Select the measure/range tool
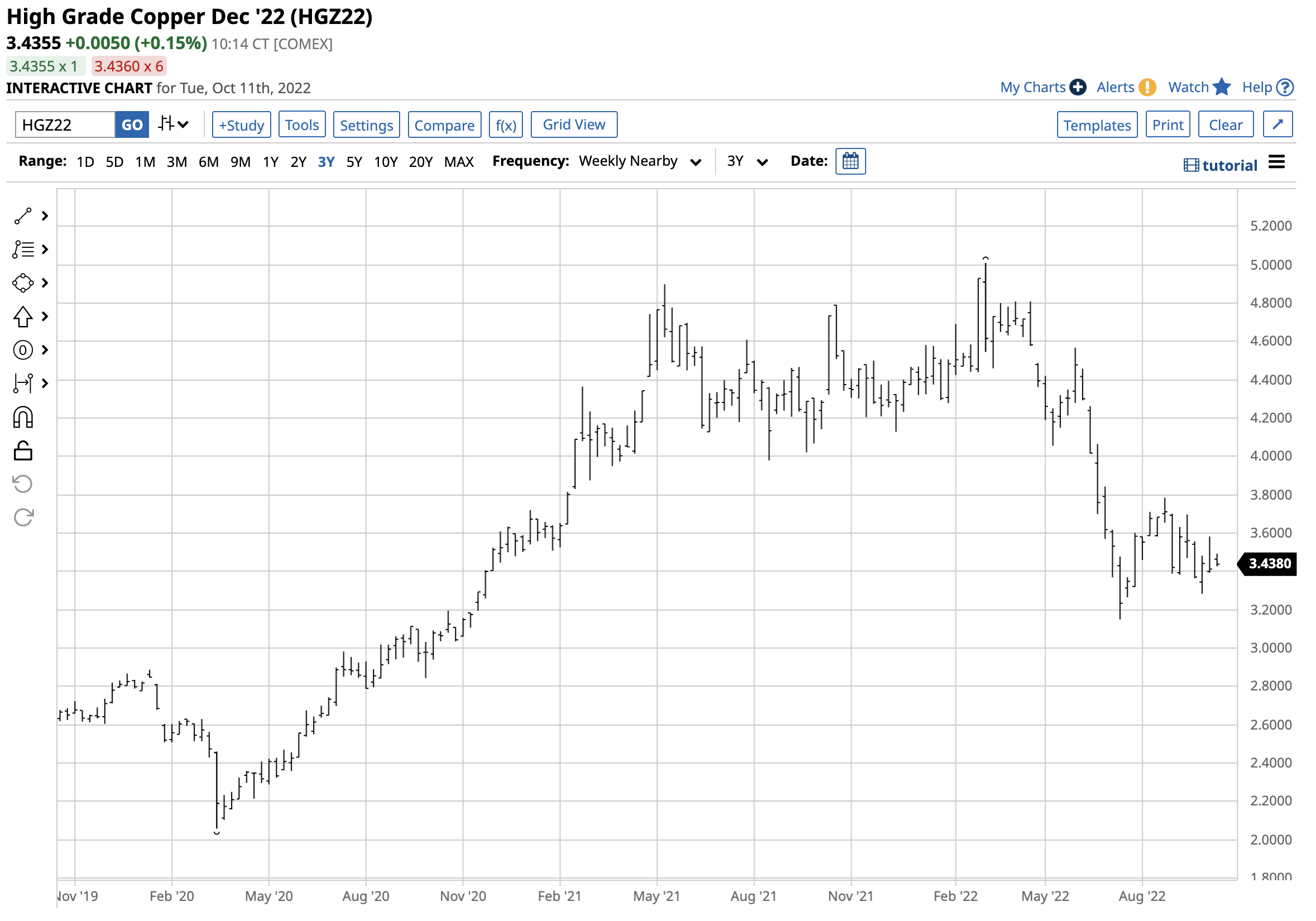 [x=23, y=383]
